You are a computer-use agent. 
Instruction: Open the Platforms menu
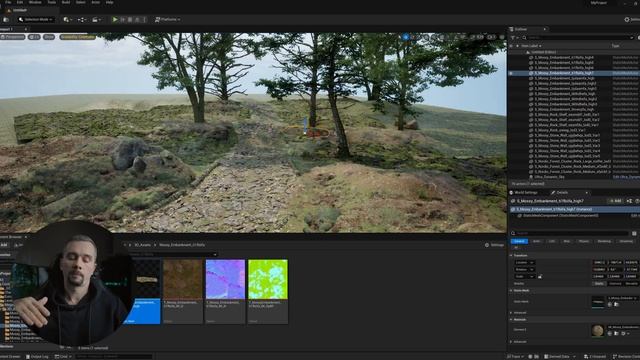coord(168,20)
